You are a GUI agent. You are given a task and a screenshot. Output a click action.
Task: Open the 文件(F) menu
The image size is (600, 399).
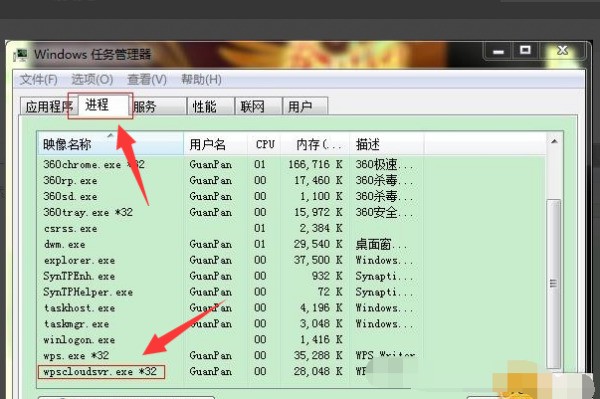(39, 80)
